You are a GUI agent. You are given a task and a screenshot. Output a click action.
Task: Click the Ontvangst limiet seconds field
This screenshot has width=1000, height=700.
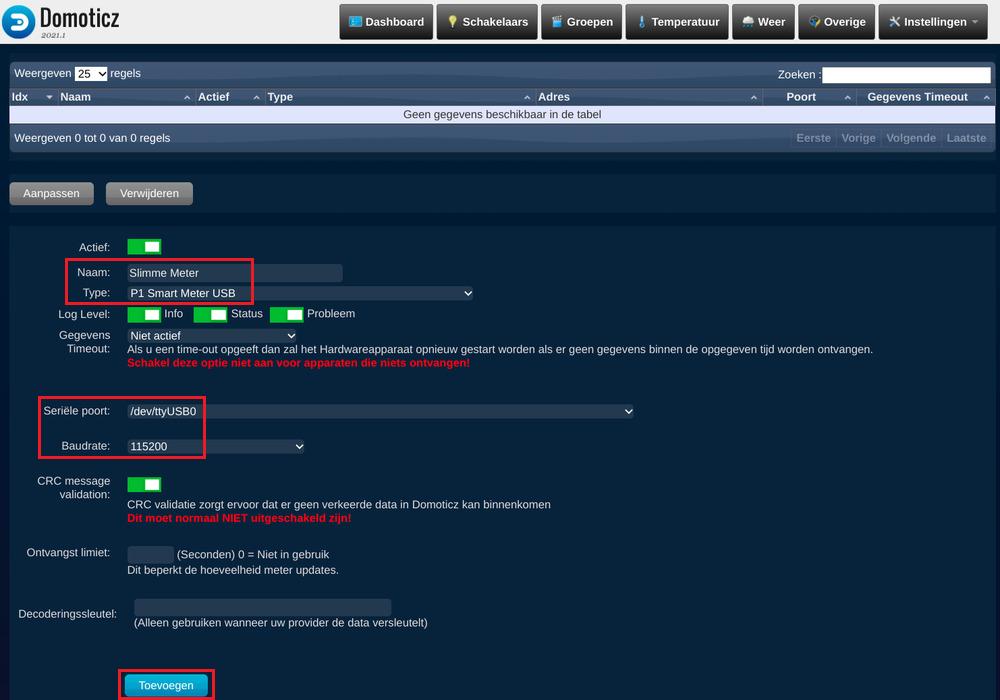[x=151, y=554]
